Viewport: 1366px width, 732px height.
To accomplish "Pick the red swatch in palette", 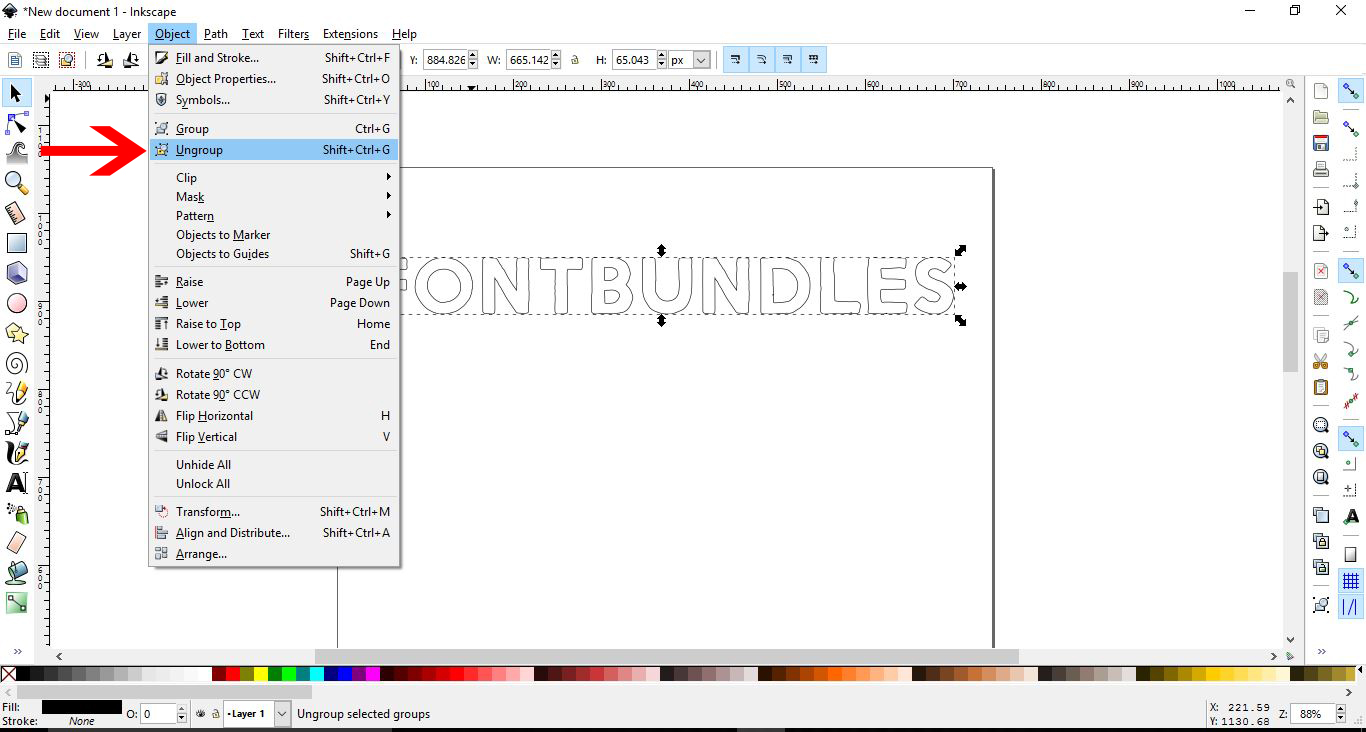I will pos(233,674).
